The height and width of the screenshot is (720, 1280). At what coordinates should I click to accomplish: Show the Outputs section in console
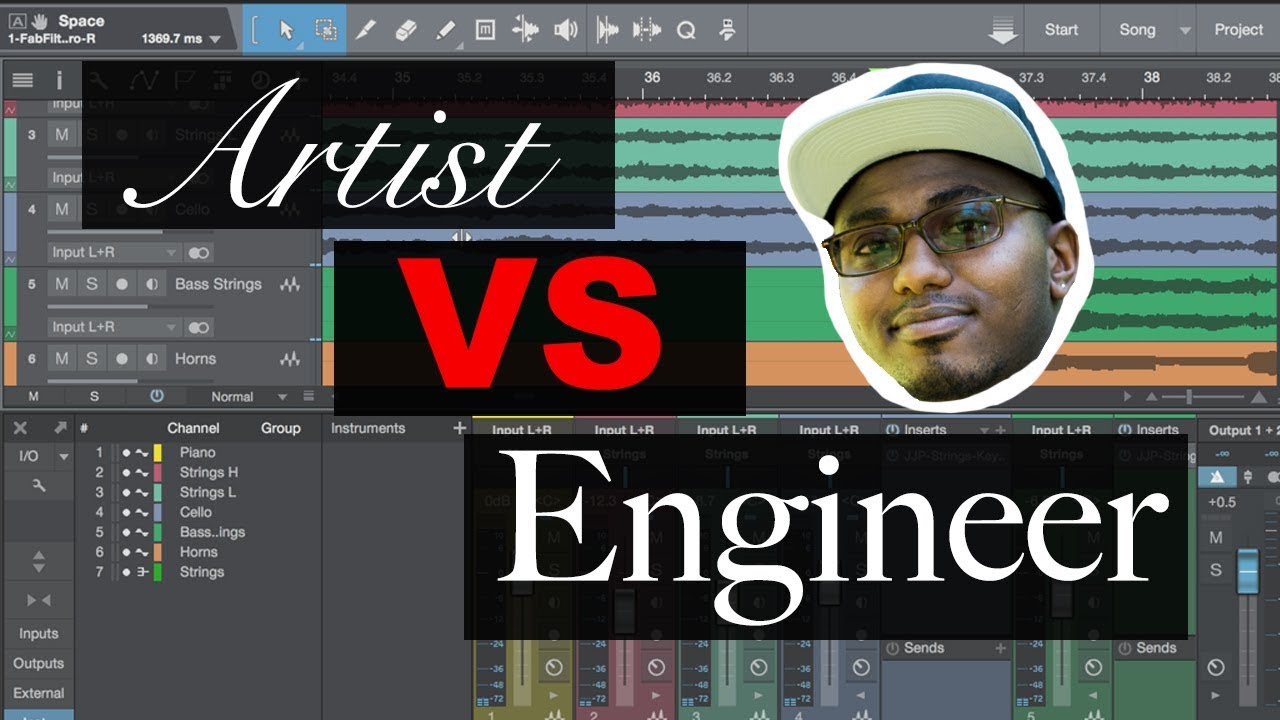click(x=38, y=663)
